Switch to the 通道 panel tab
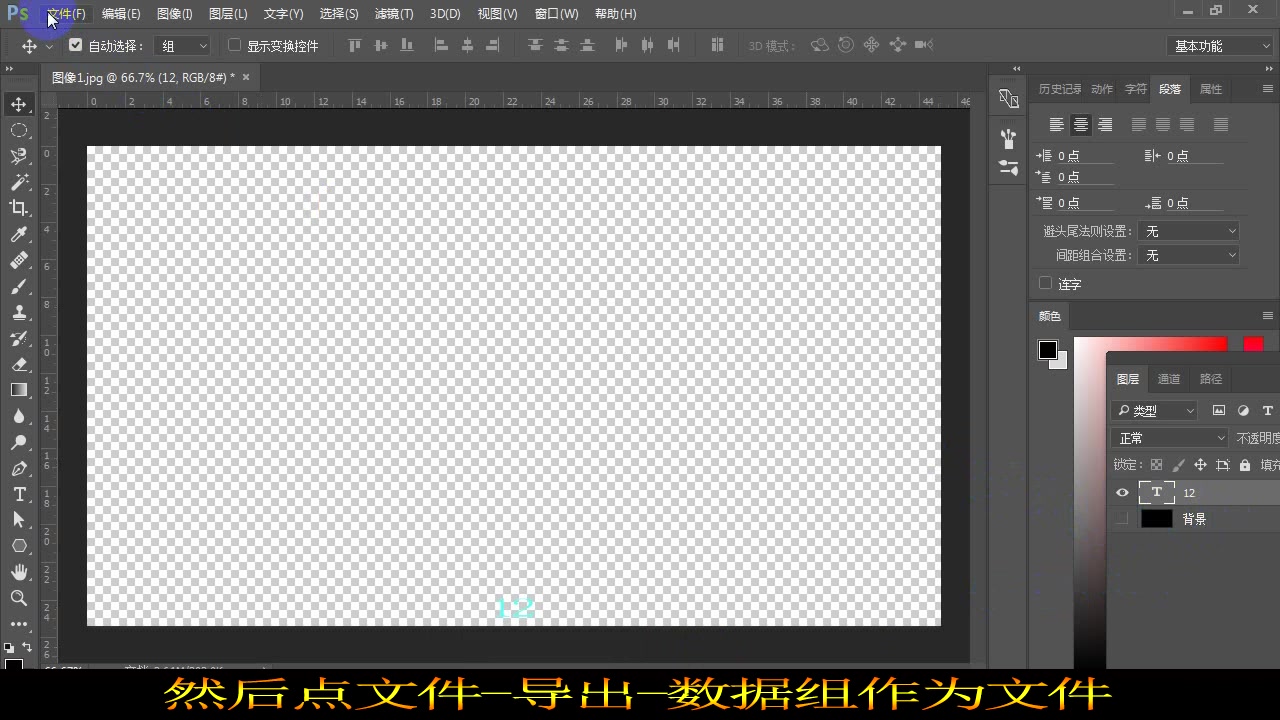The height and width of the screenshot is (720, 1280). coord(1169,379)
